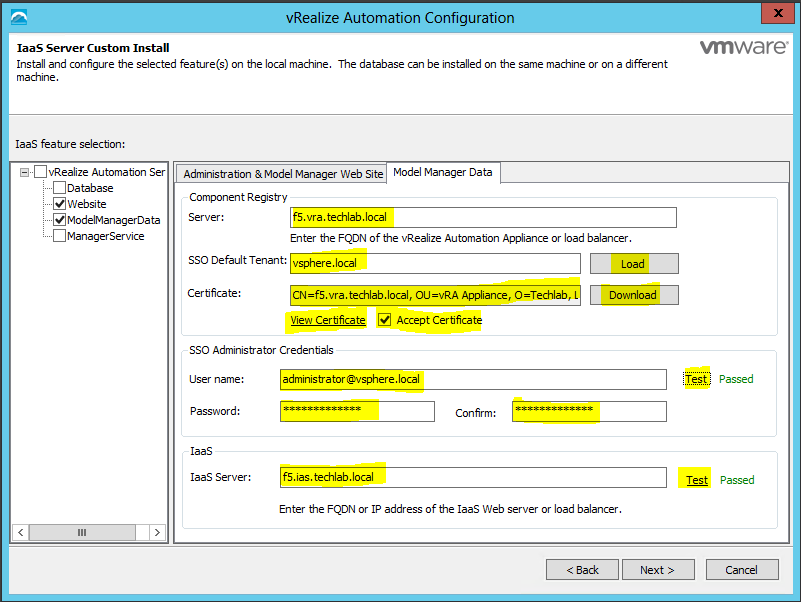Screen dimensions: 801x602
Task: Uncheck the ModelManagerData feature checkbox
Action: coord(59,220)
